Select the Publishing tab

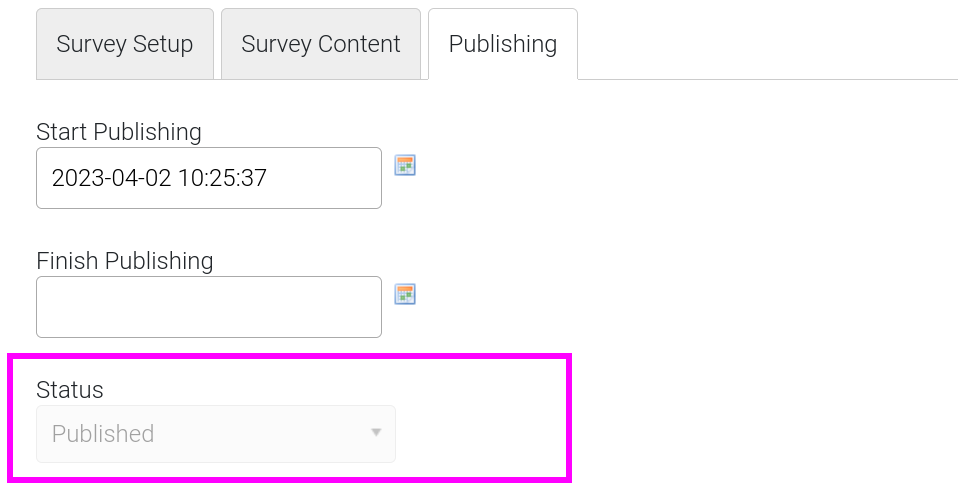pos(503,44)
